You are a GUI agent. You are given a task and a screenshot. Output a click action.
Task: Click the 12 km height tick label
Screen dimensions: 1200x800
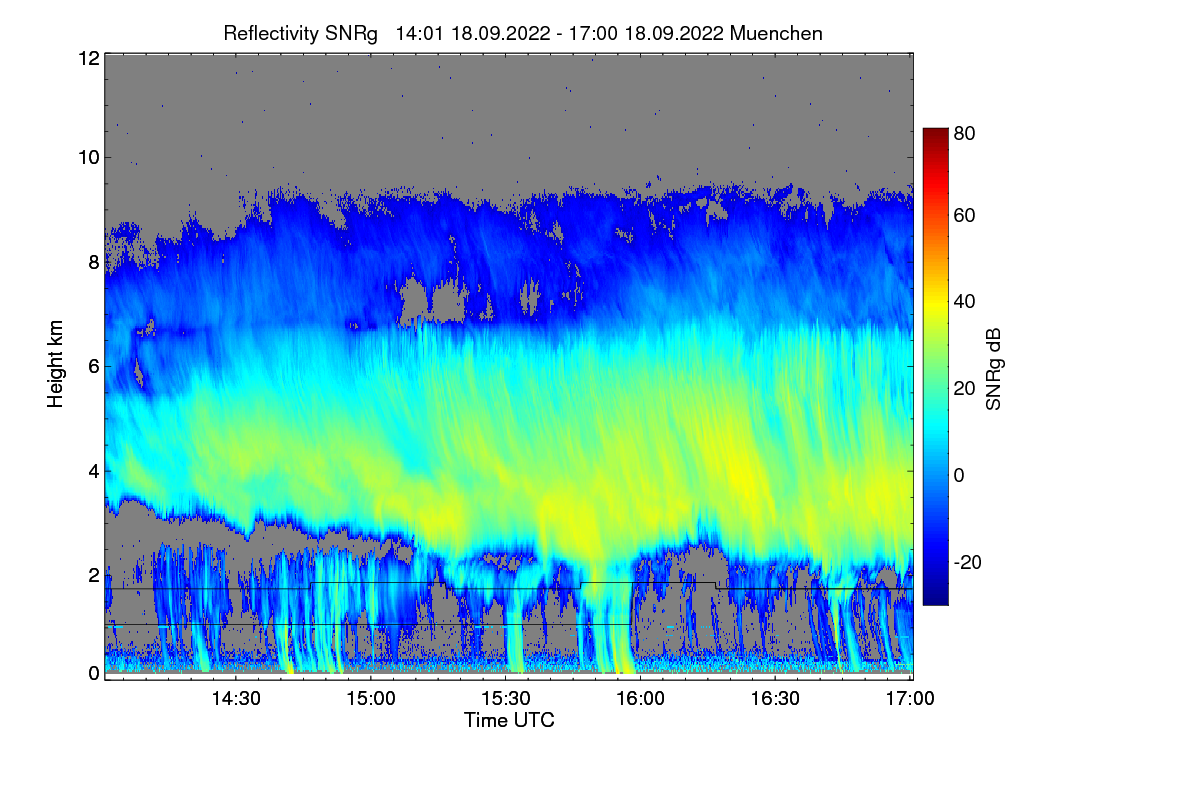click(x=88, y=58)
